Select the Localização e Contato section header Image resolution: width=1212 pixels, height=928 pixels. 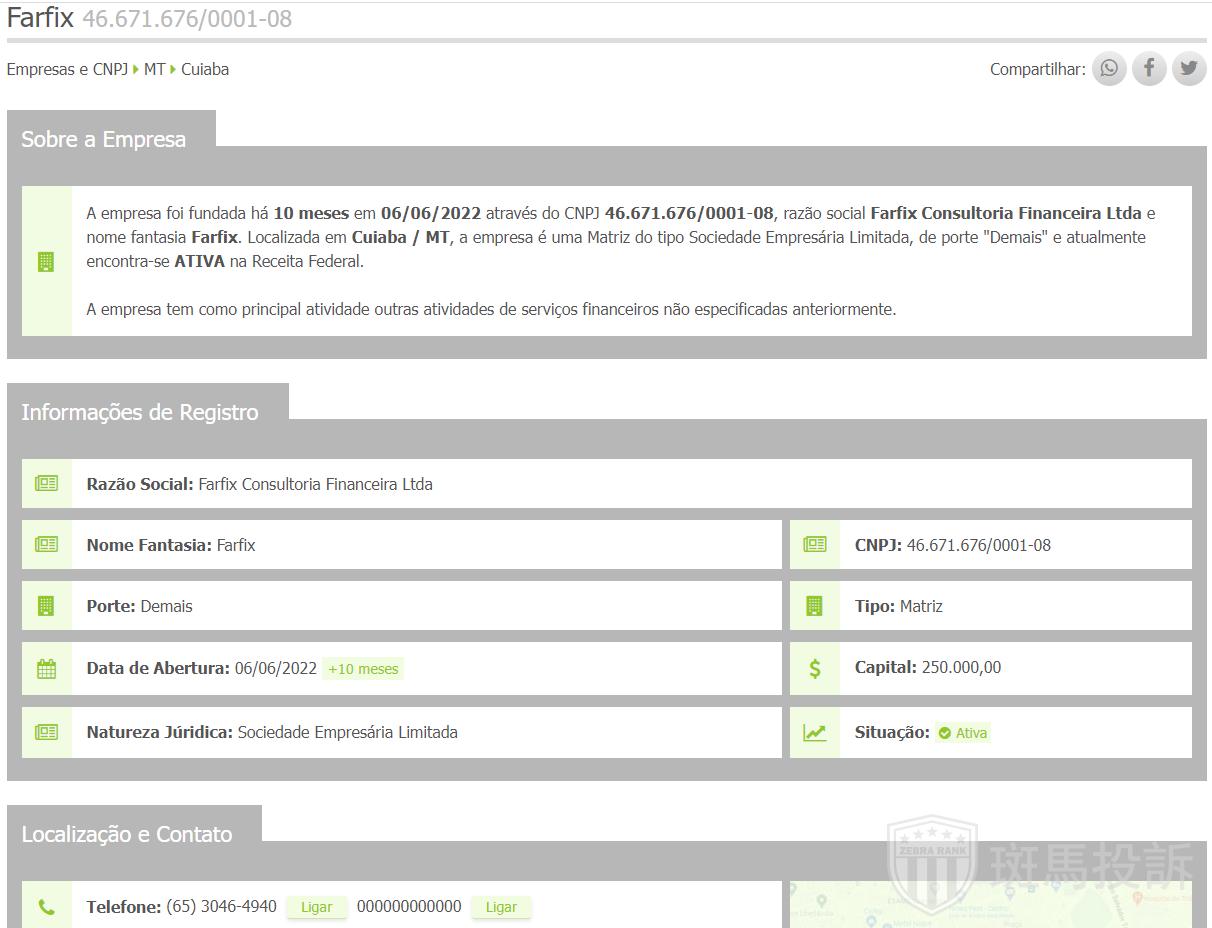click(x=127, y=834)
